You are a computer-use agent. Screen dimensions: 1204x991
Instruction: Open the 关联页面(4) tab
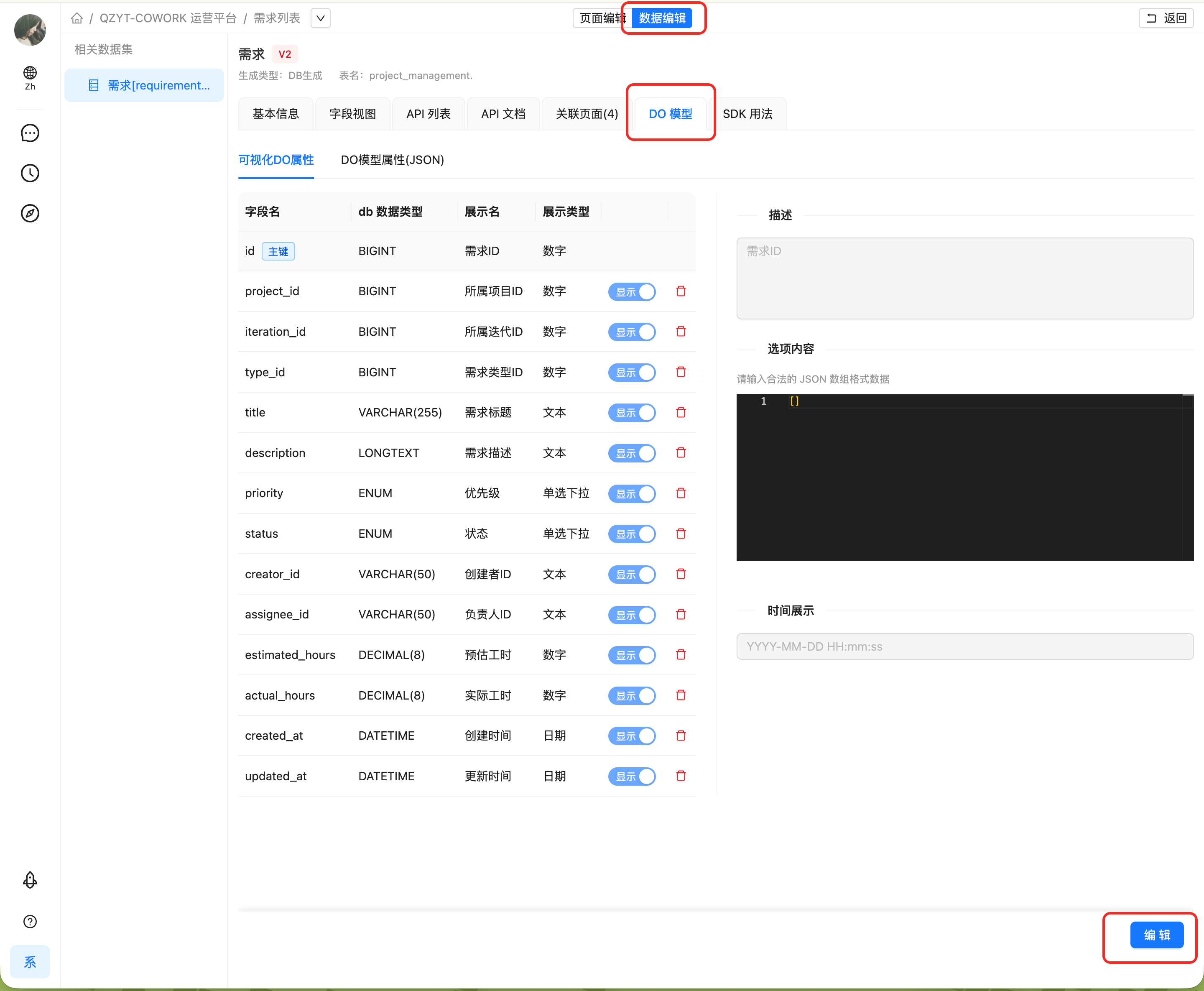coord(587,114)
